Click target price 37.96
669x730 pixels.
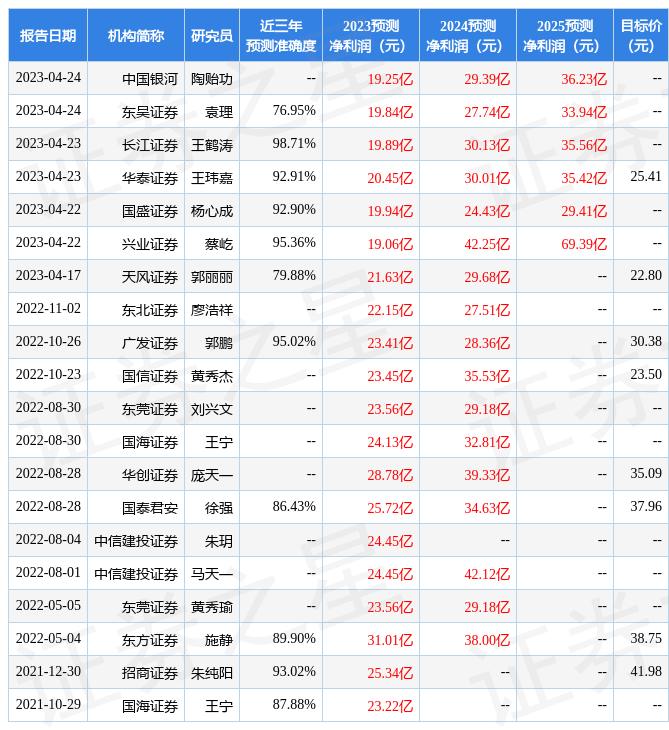(646, 507)
